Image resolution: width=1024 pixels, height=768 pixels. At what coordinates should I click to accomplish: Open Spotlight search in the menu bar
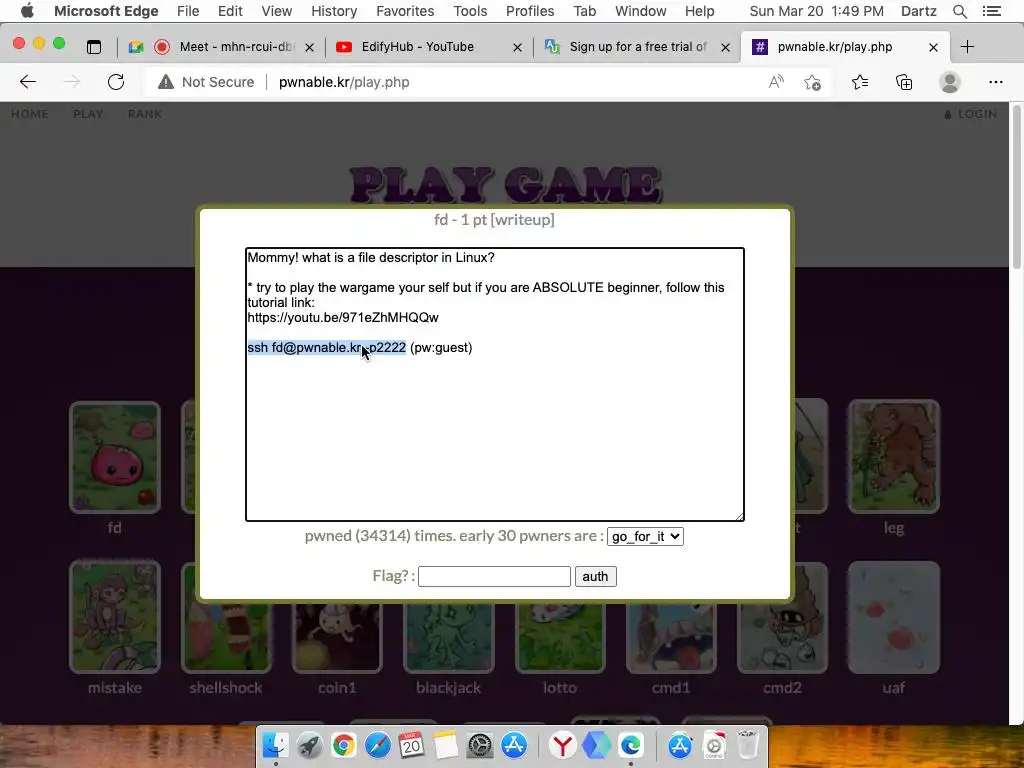pos(959,11)
